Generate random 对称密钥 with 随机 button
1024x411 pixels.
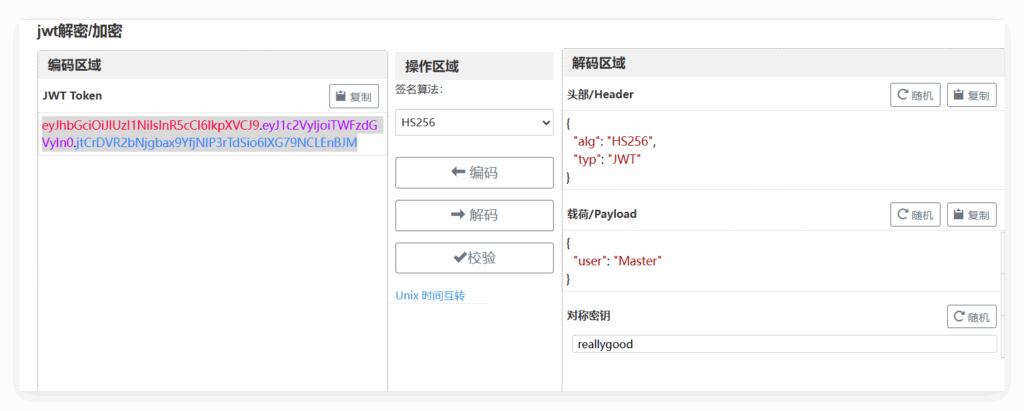971,317
